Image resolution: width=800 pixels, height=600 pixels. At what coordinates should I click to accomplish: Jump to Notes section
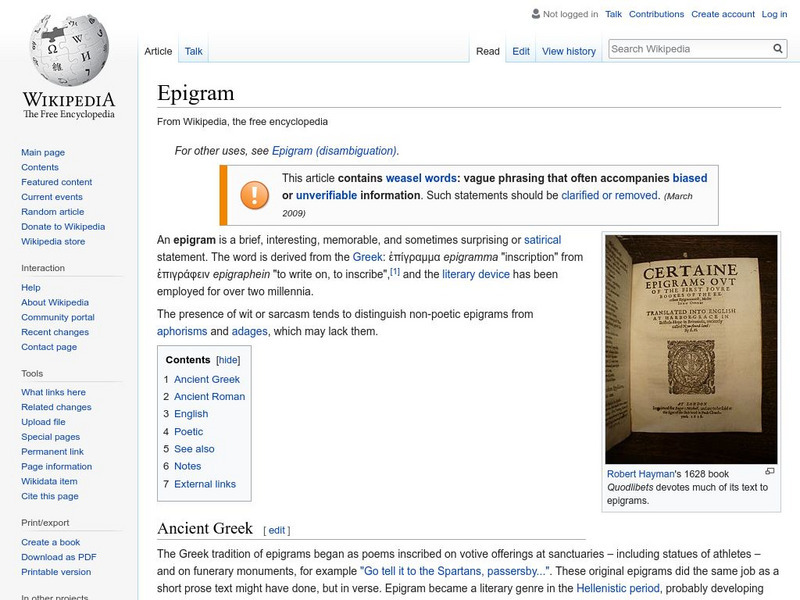pos(187,466)
